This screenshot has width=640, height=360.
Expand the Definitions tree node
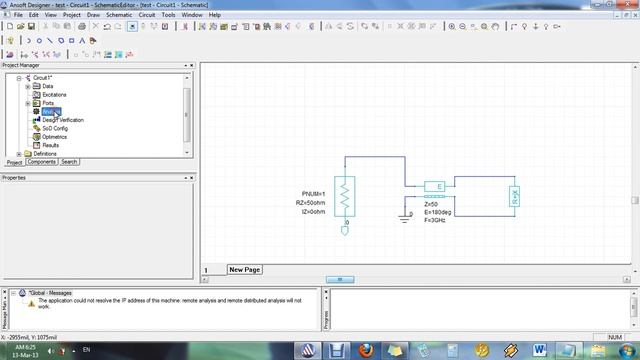click(x=19, y=154)
